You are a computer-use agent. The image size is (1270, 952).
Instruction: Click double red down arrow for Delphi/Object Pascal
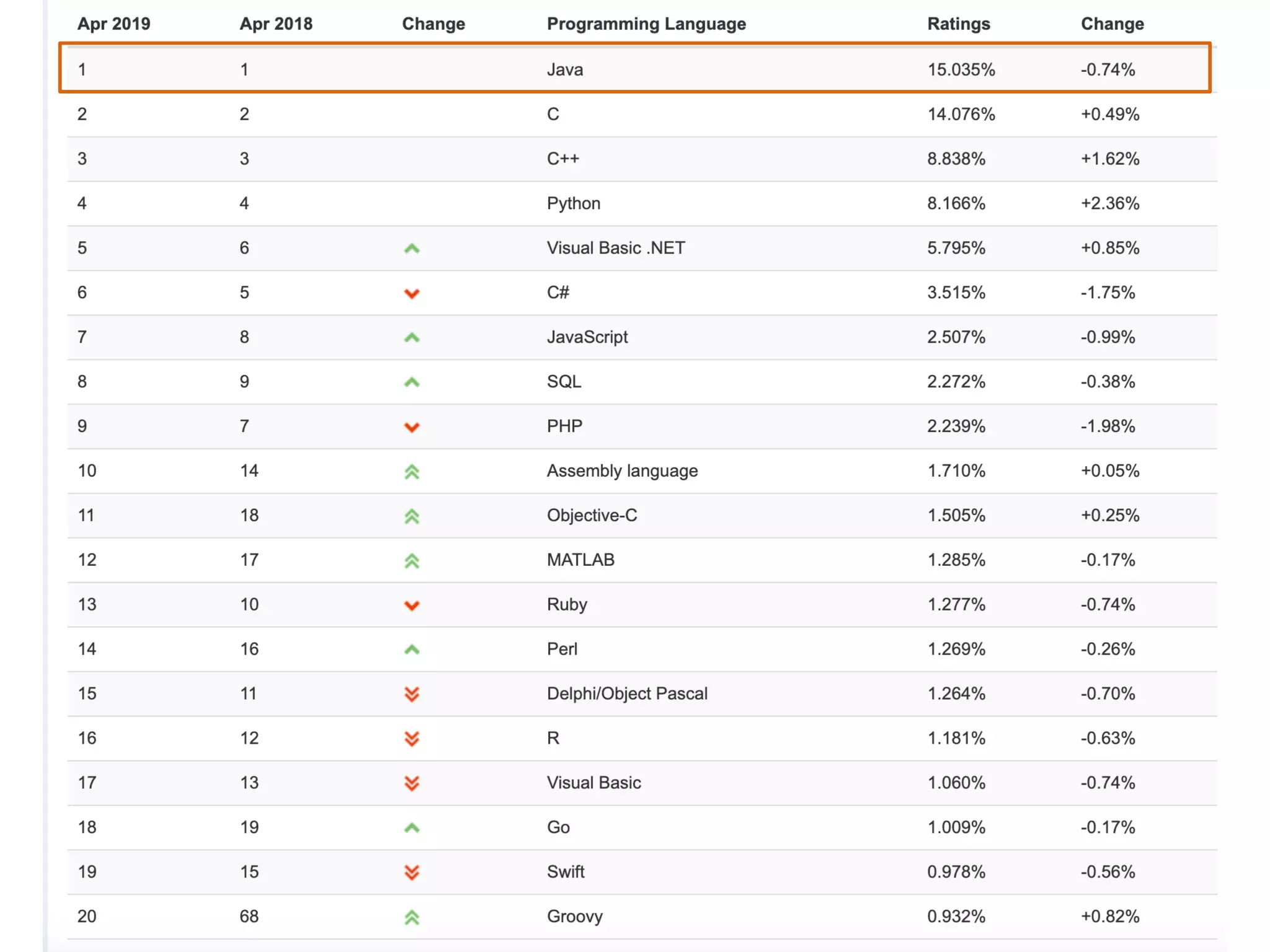412,694
